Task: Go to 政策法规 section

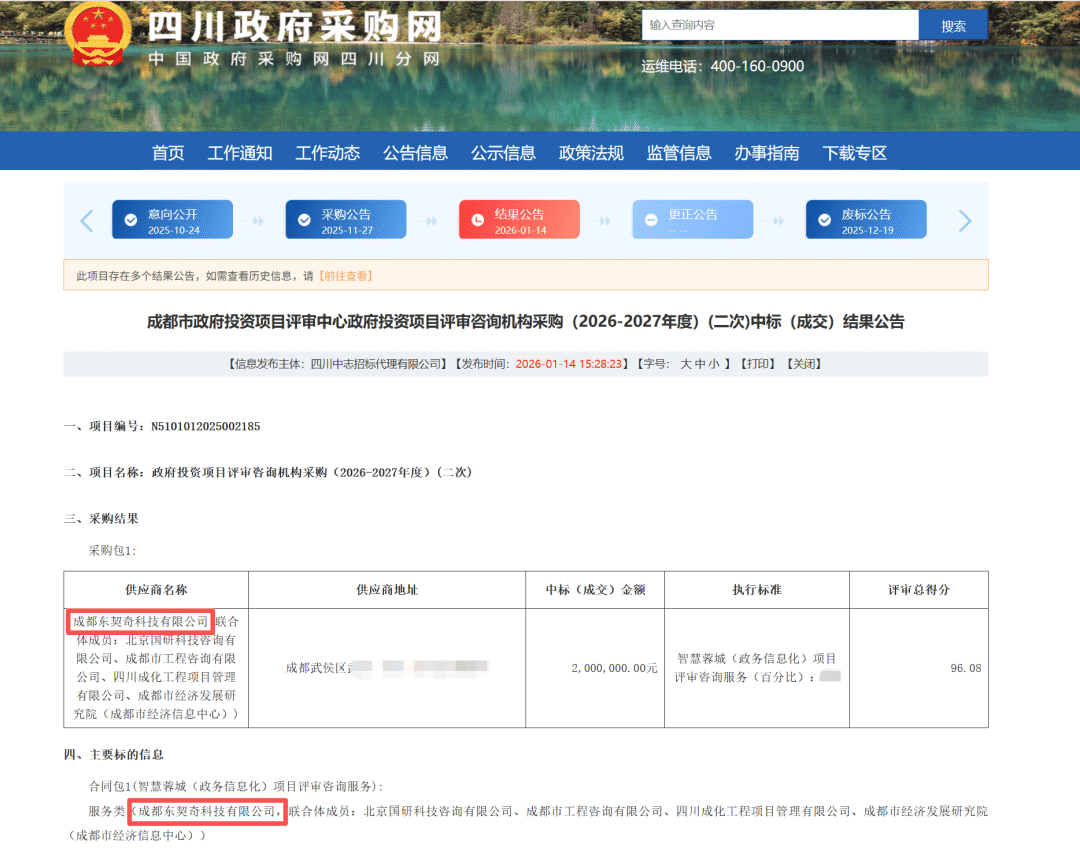Action: coord(591,153)
